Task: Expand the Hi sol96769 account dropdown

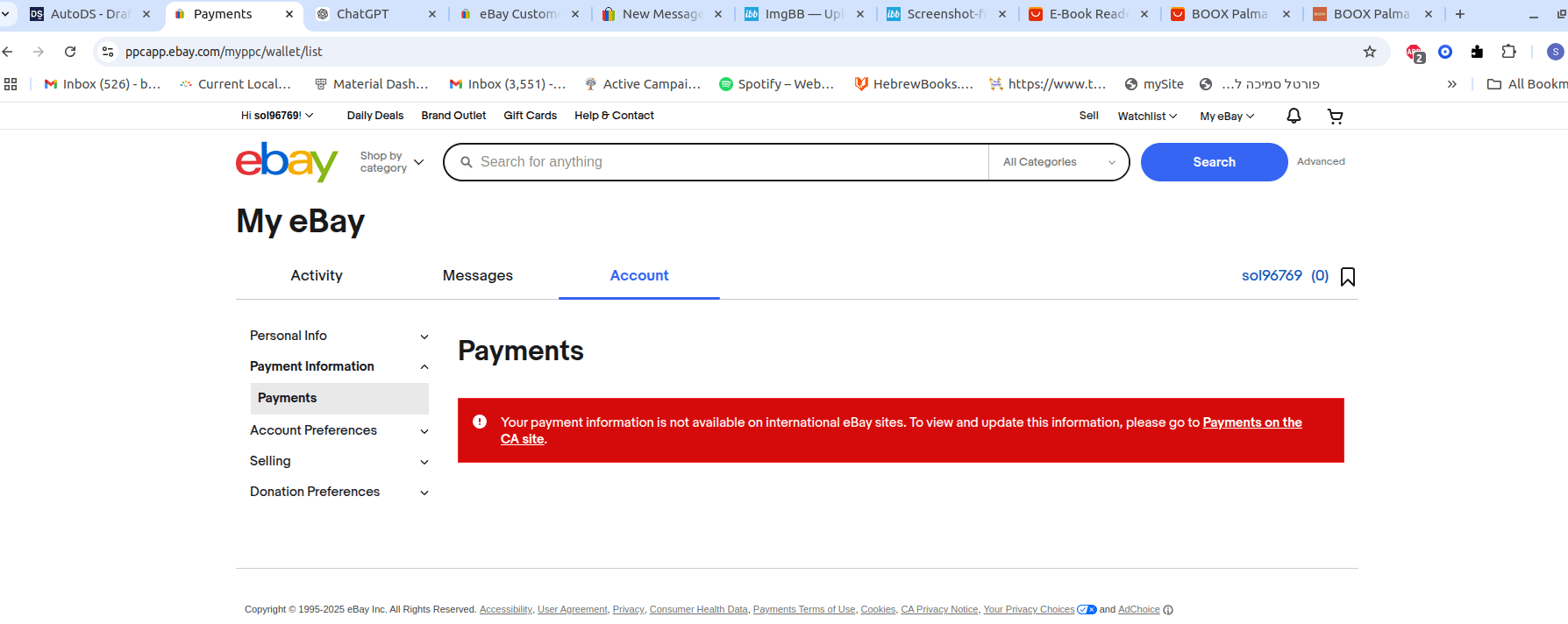Action: coord(277,116)
